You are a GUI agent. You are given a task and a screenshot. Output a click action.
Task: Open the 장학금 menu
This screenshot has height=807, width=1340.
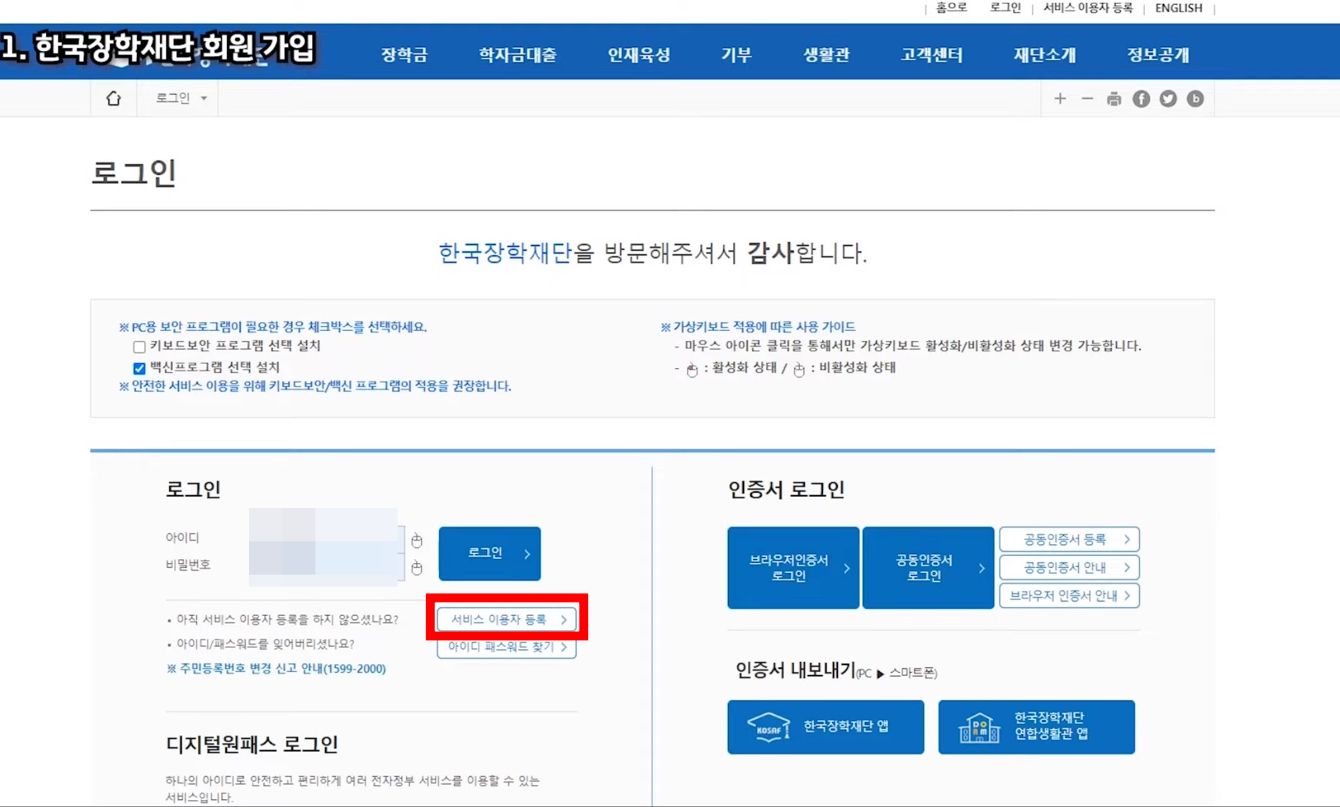pyautogui.click(x=404, y=55)
